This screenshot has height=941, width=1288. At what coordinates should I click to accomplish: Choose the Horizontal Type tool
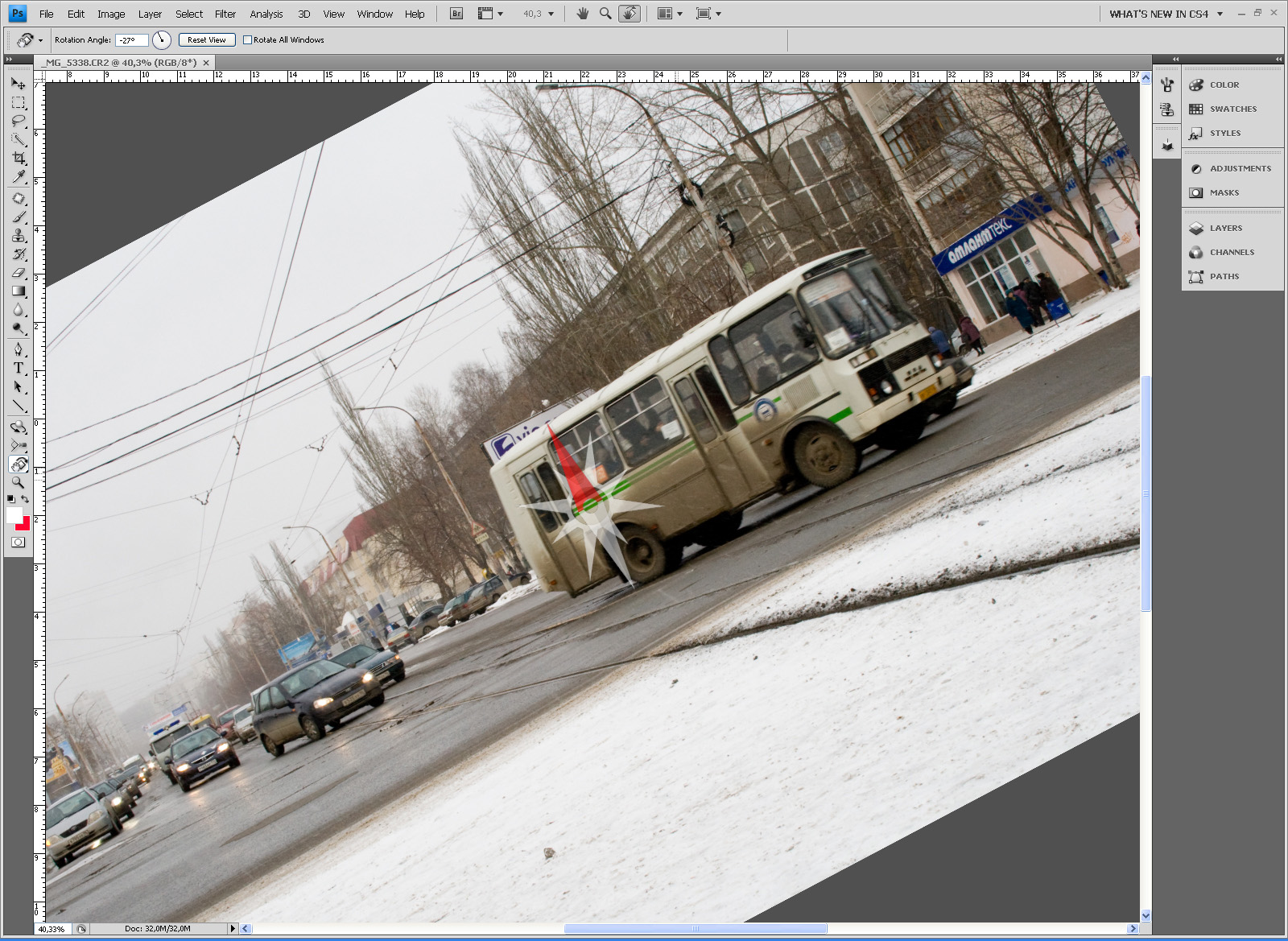19,368
